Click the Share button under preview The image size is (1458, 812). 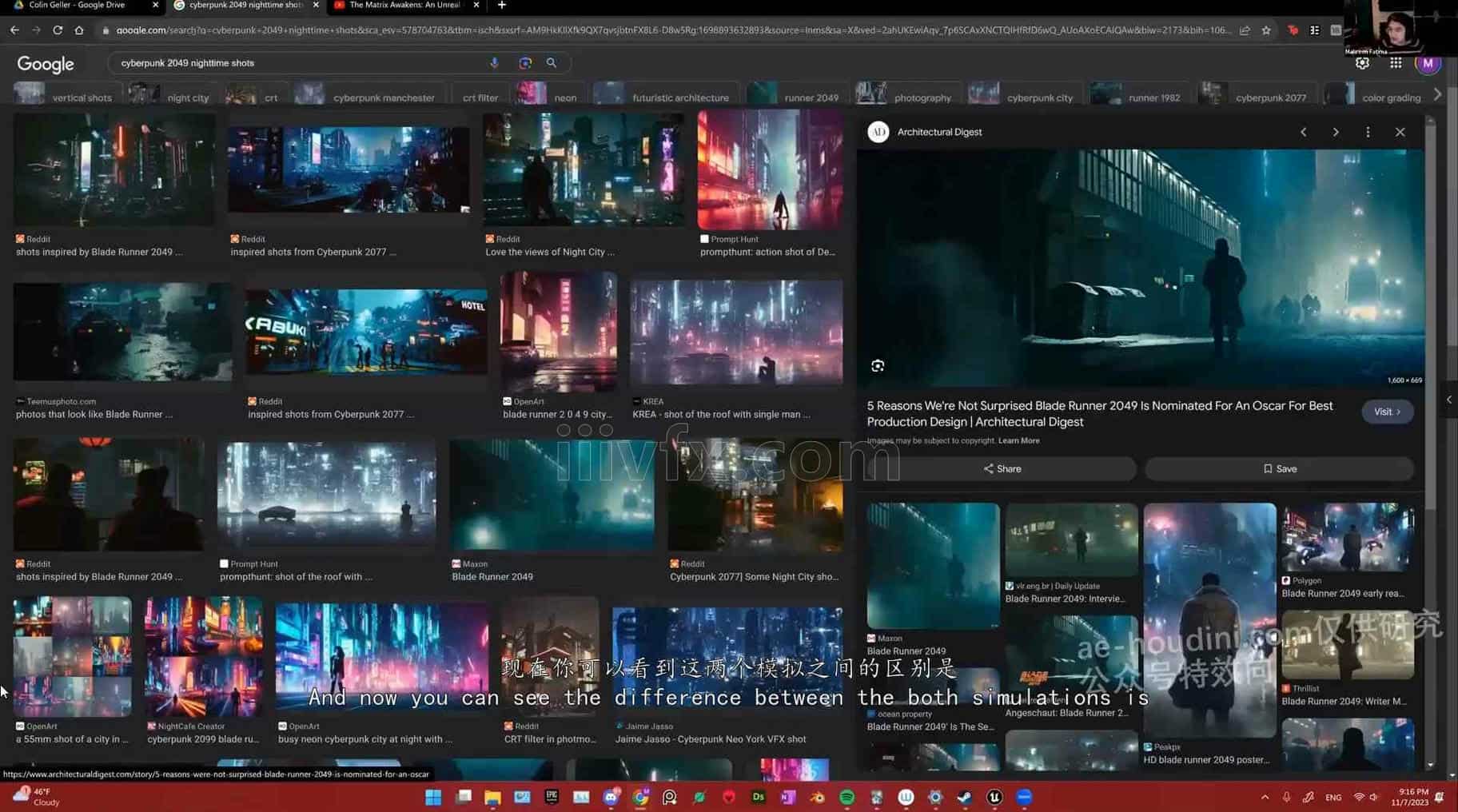pyautogui.click(x=1002, y=469)
